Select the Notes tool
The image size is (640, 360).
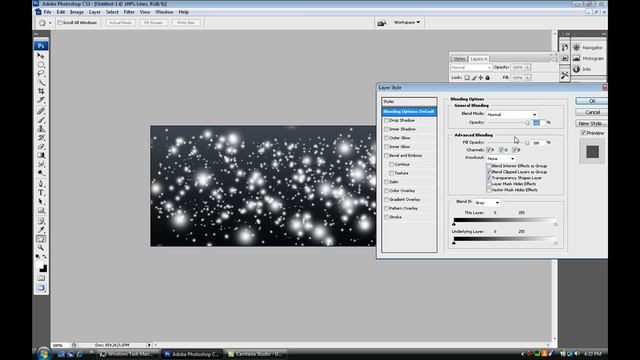coord(41,221)
